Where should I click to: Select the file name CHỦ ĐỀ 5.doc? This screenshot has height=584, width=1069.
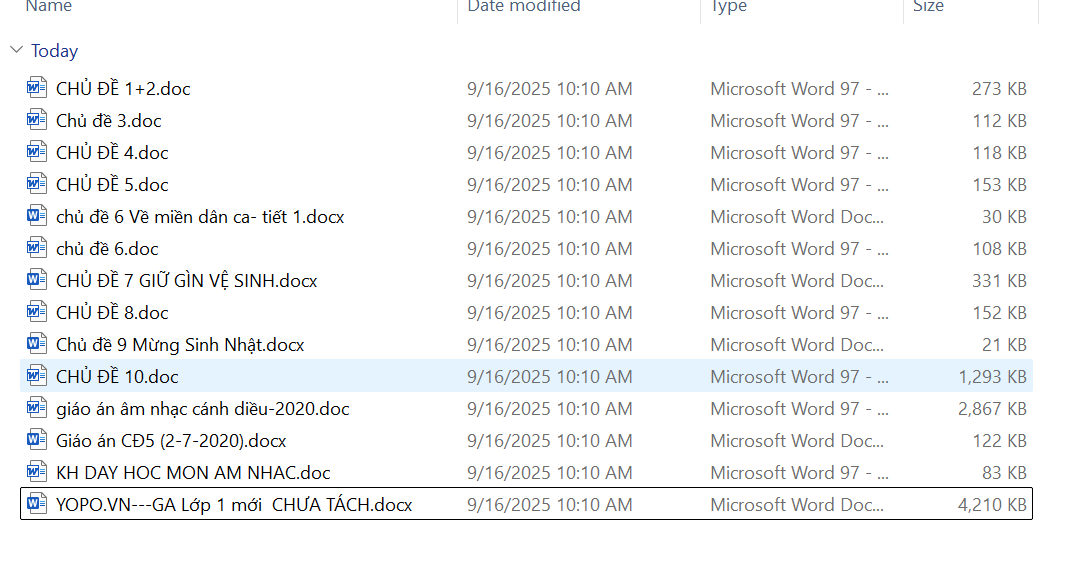click(112, 184)
